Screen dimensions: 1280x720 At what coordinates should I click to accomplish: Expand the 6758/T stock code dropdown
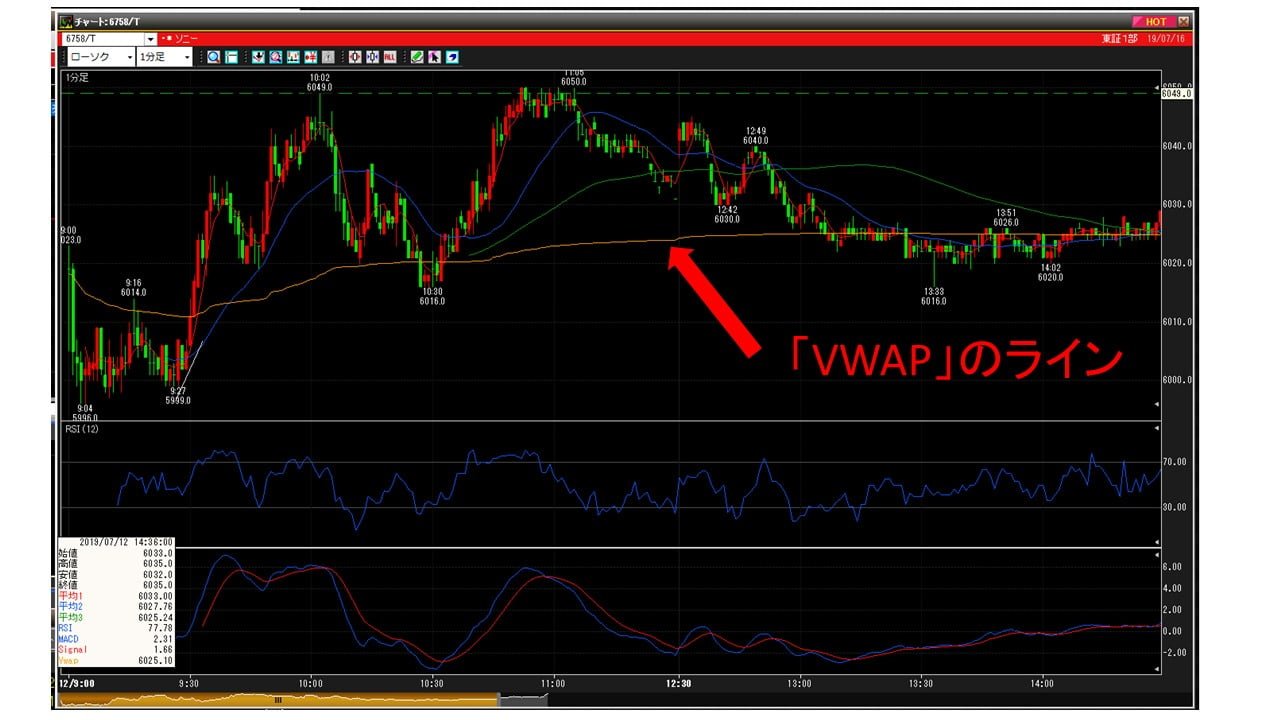(x=150, y=38)
